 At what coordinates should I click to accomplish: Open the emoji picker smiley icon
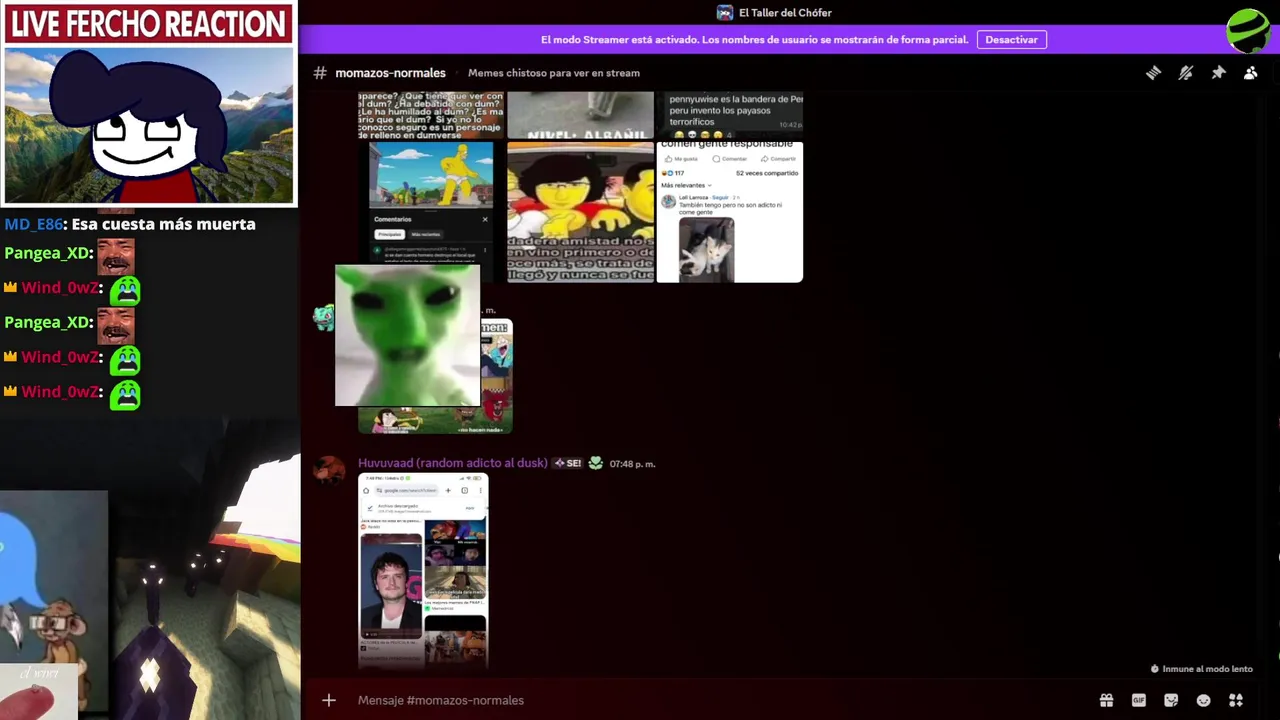point(1203,700)
